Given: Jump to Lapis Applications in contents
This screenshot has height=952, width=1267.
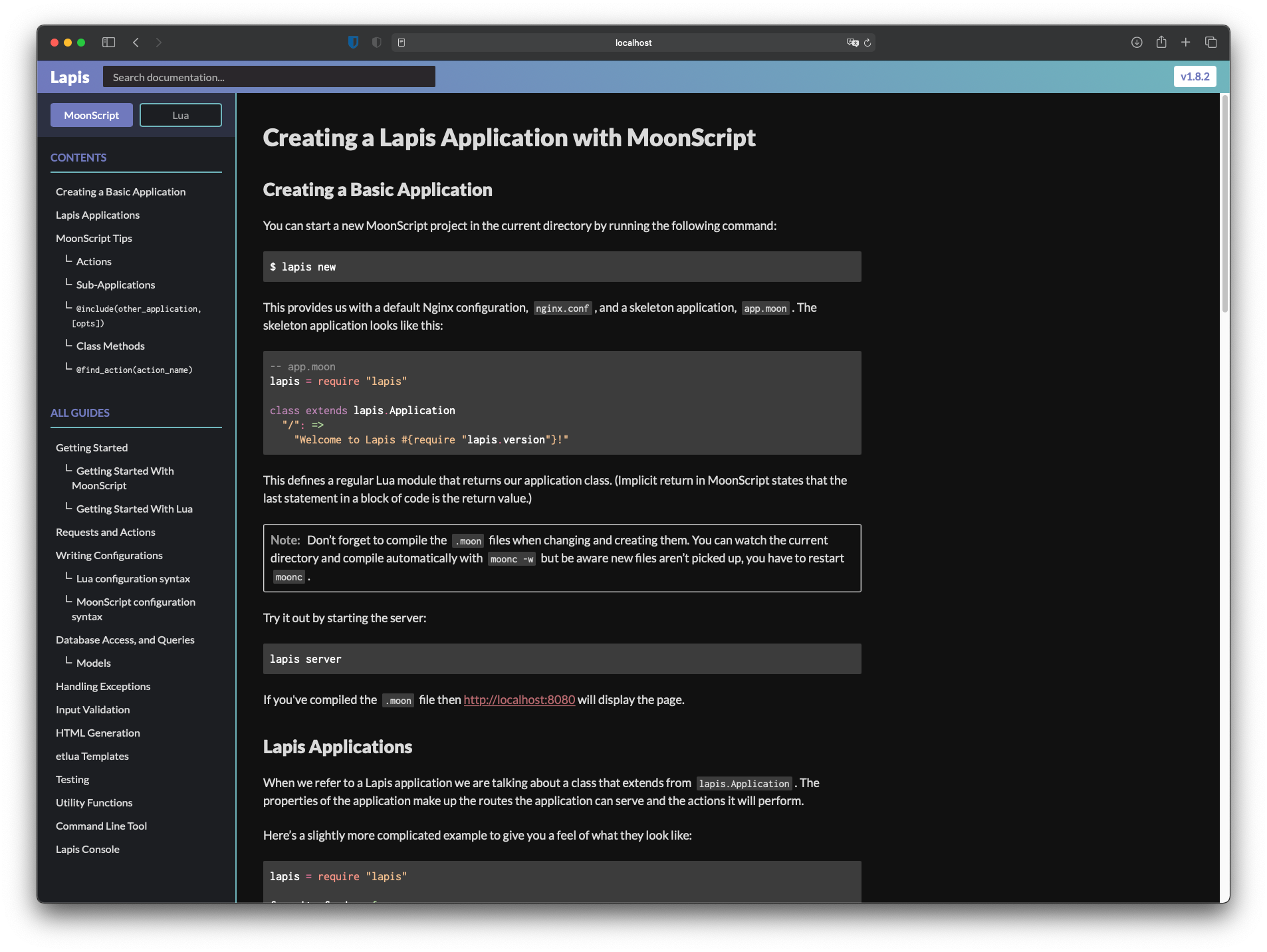Looking at the screenshot, I should (98, 215).
